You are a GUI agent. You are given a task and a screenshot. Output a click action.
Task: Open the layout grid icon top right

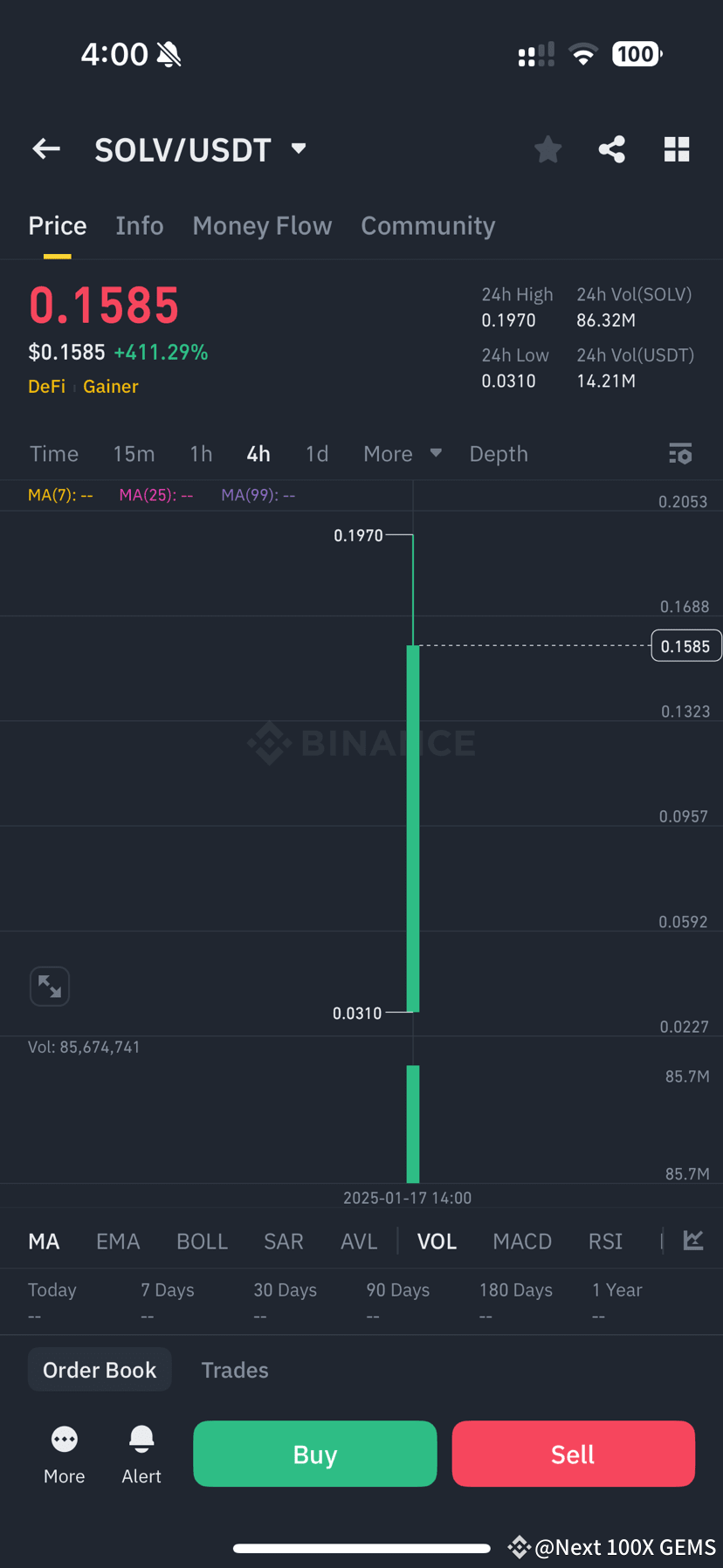click(677, 148)
